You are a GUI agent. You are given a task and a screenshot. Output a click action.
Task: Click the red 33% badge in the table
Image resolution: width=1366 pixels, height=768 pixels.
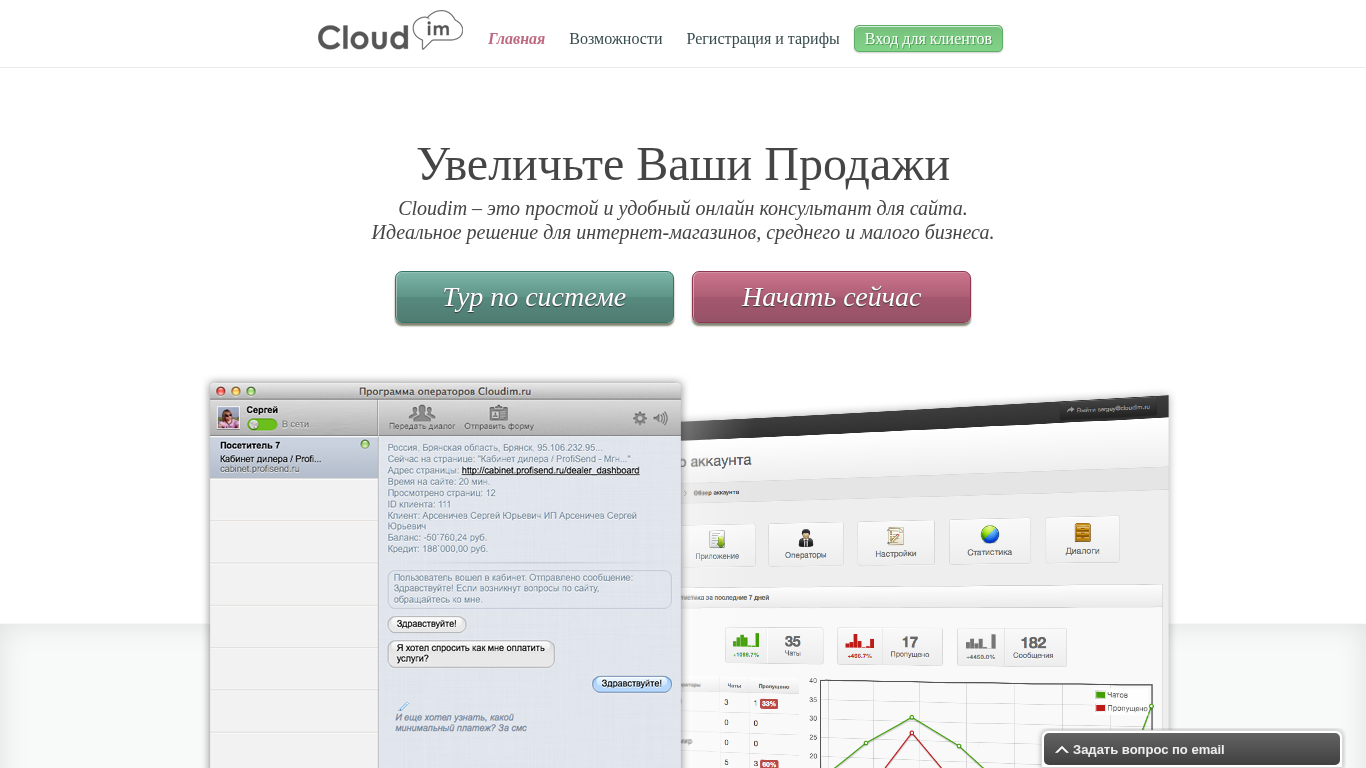pos(769,704)
